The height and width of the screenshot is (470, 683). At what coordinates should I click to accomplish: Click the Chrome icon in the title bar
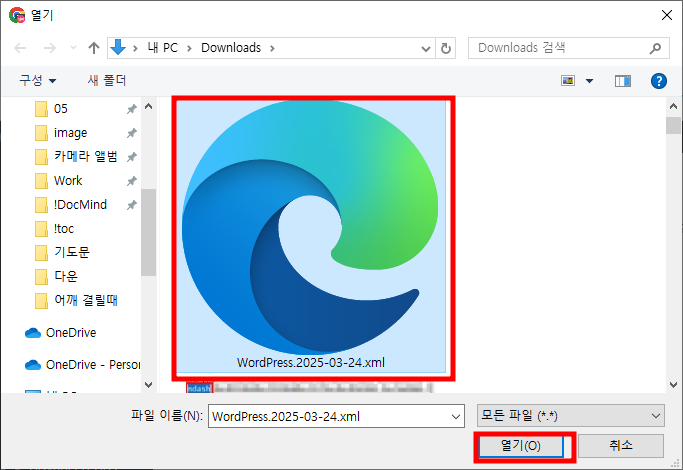tap(17, 15)
